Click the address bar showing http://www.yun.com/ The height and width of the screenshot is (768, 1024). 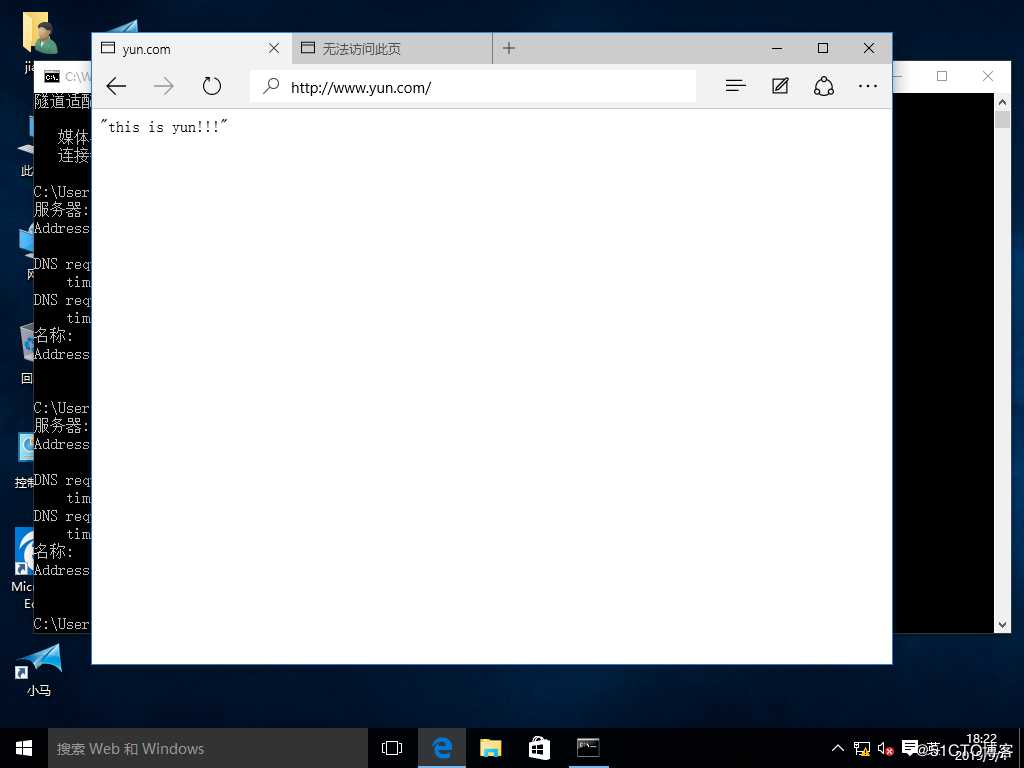[473, 87]
